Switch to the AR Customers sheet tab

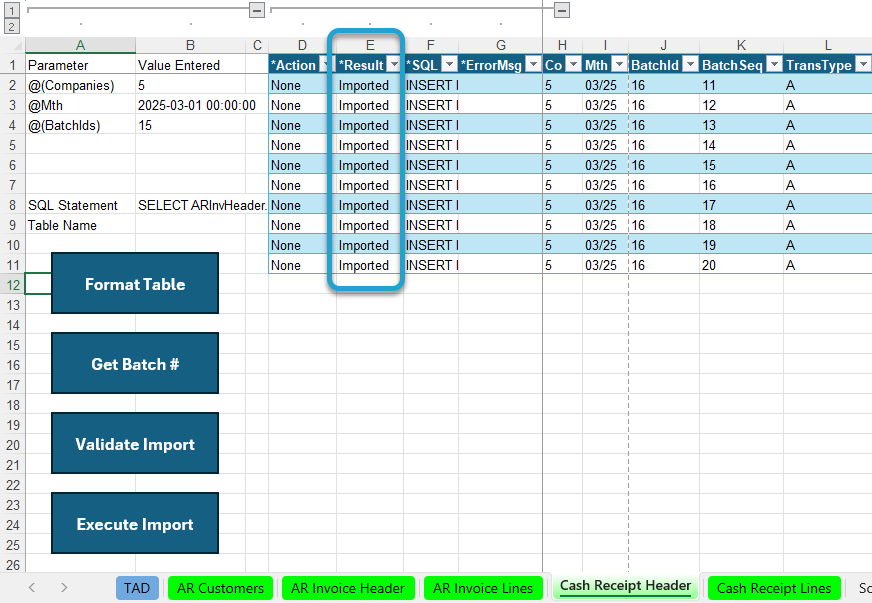pyautogui.click(x=220, y=588)
